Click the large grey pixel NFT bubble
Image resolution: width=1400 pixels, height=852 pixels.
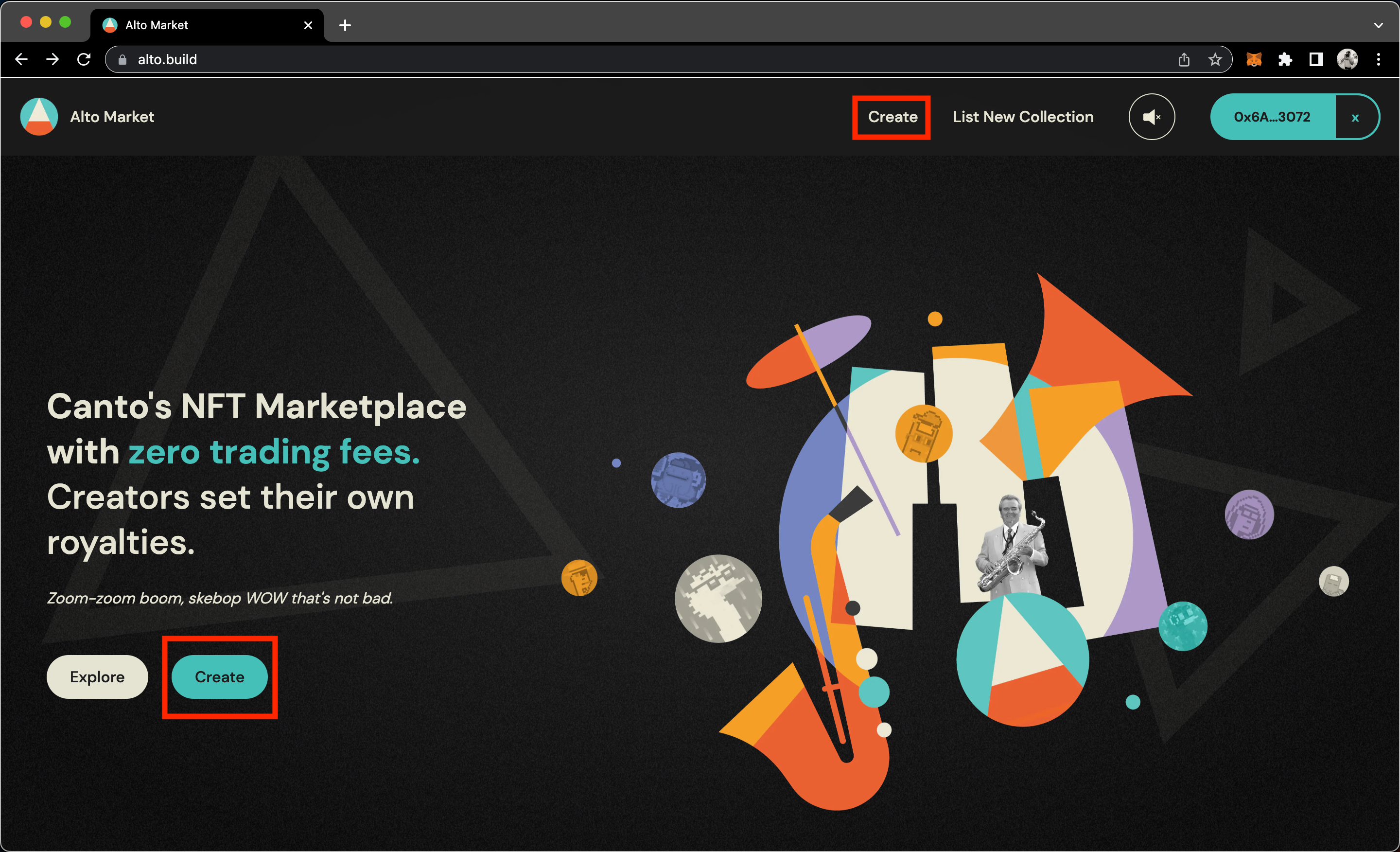pyautogui.click(x=718, y=599)
